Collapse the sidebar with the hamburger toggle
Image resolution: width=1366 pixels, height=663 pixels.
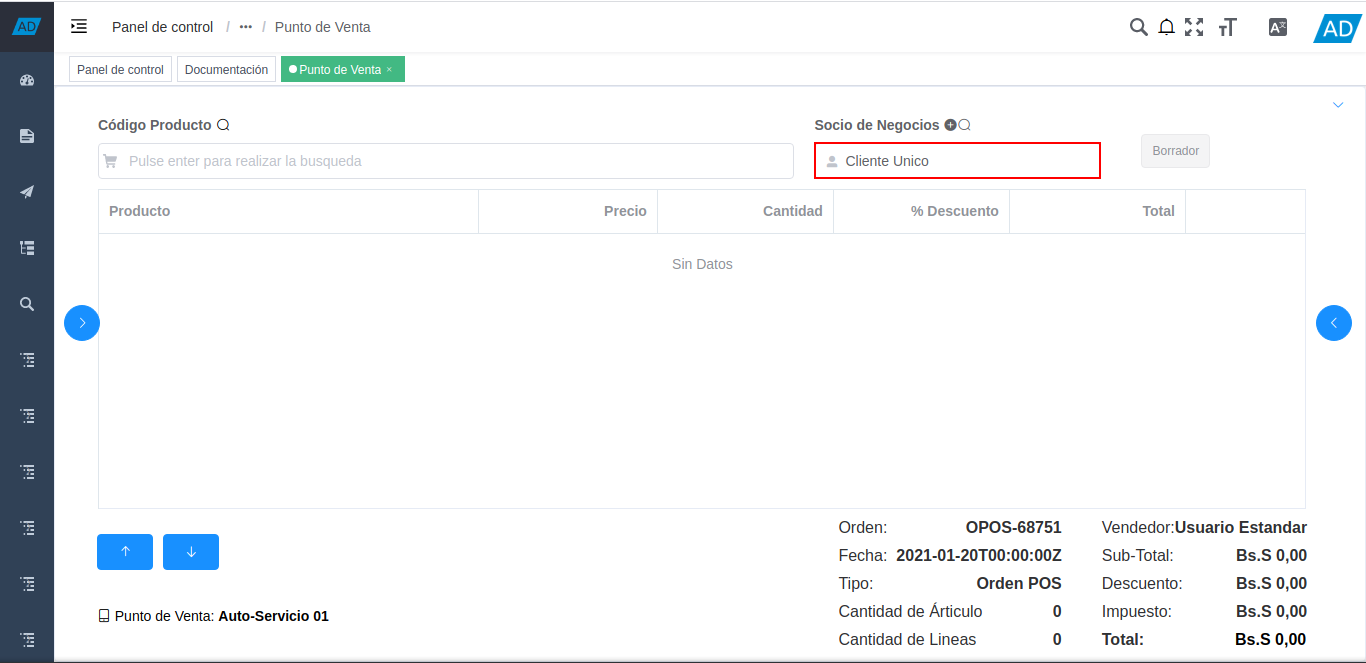point(78,27)
